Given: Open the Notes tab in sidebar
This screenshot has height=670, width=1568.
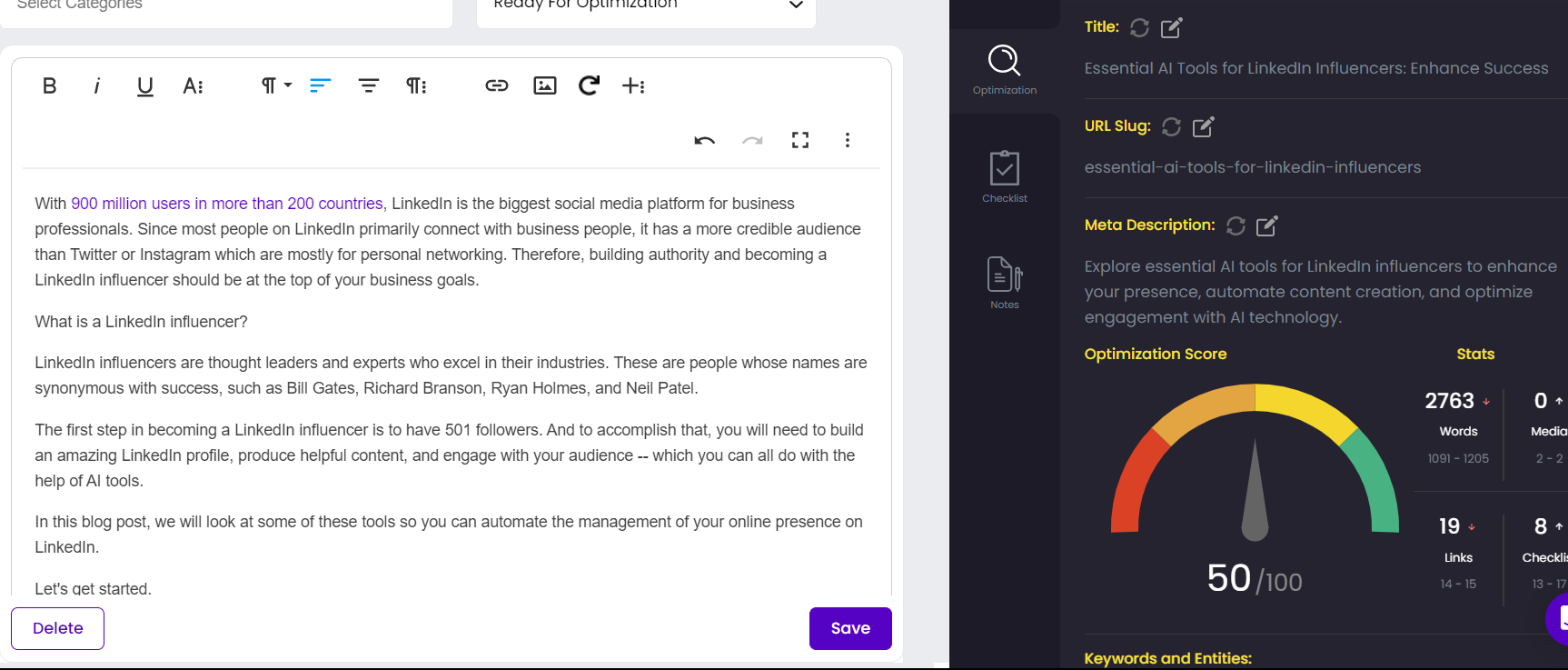Looking at the screenshot, I should (x=1004, y=283).
